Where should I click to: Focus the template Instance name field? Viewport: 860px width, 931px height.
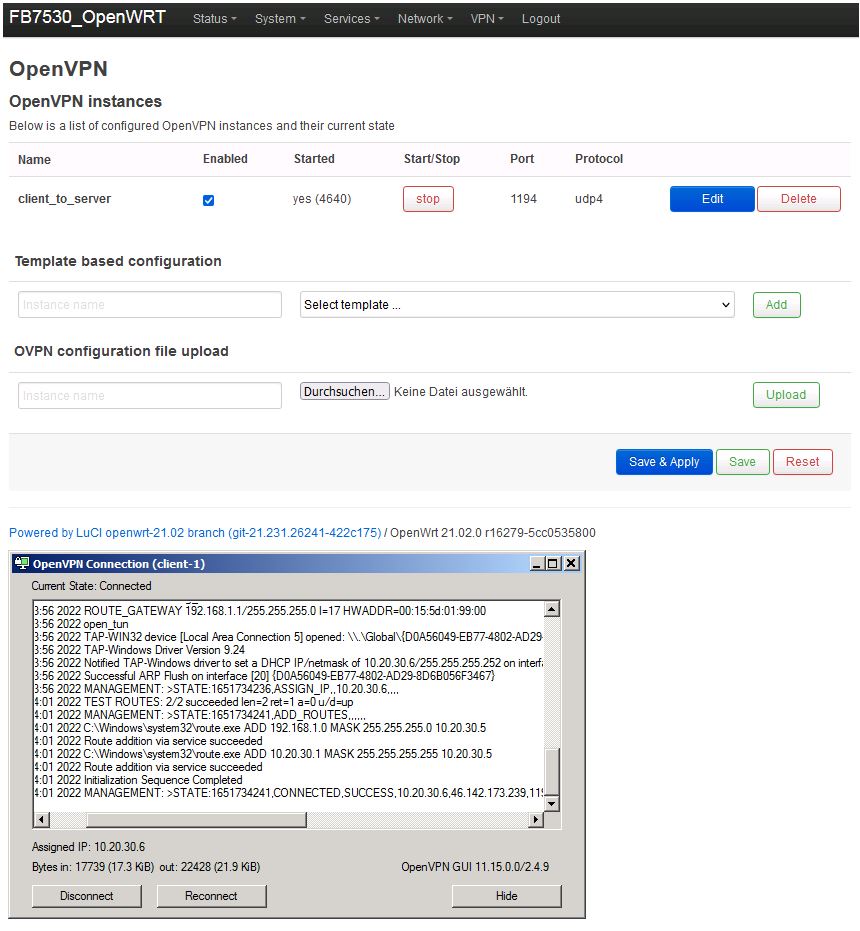(150, 305)
